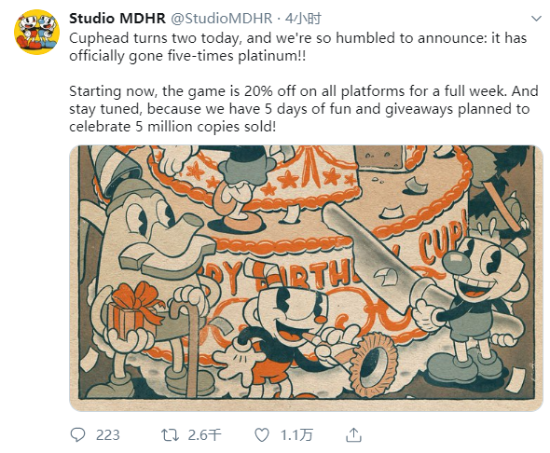The height and width of the screenshot is (453, 550).
Task: Retweet using the arrows icon
Action: 170,435
